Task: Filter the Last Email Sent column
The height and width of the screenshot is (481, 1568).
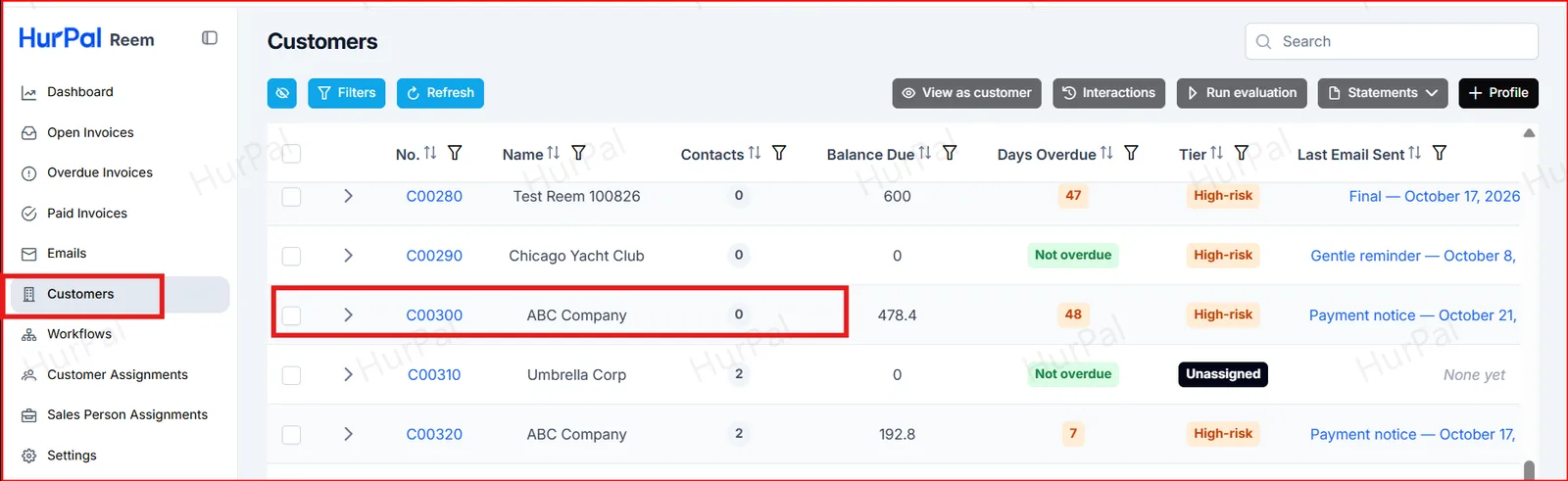Action: [1440, 153]
